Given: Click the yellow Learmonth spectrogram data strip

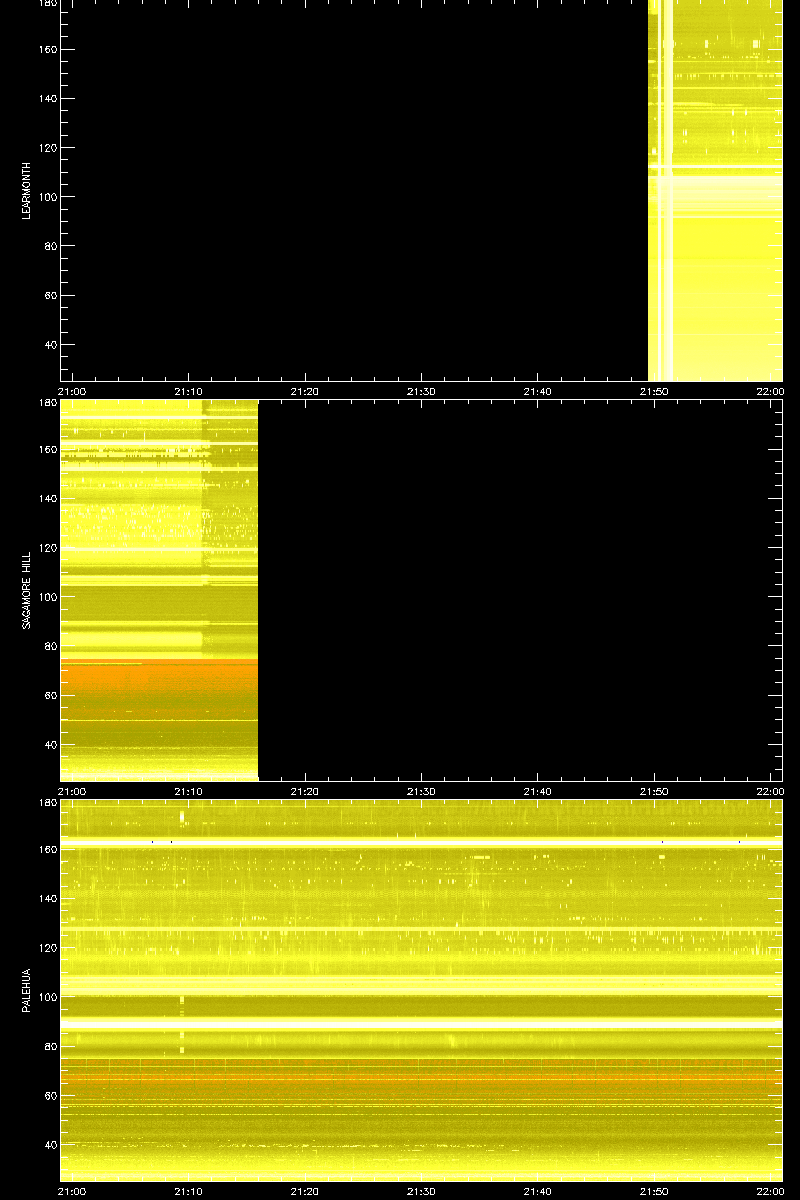Looking at the screenshot, I should pos(715,190).
